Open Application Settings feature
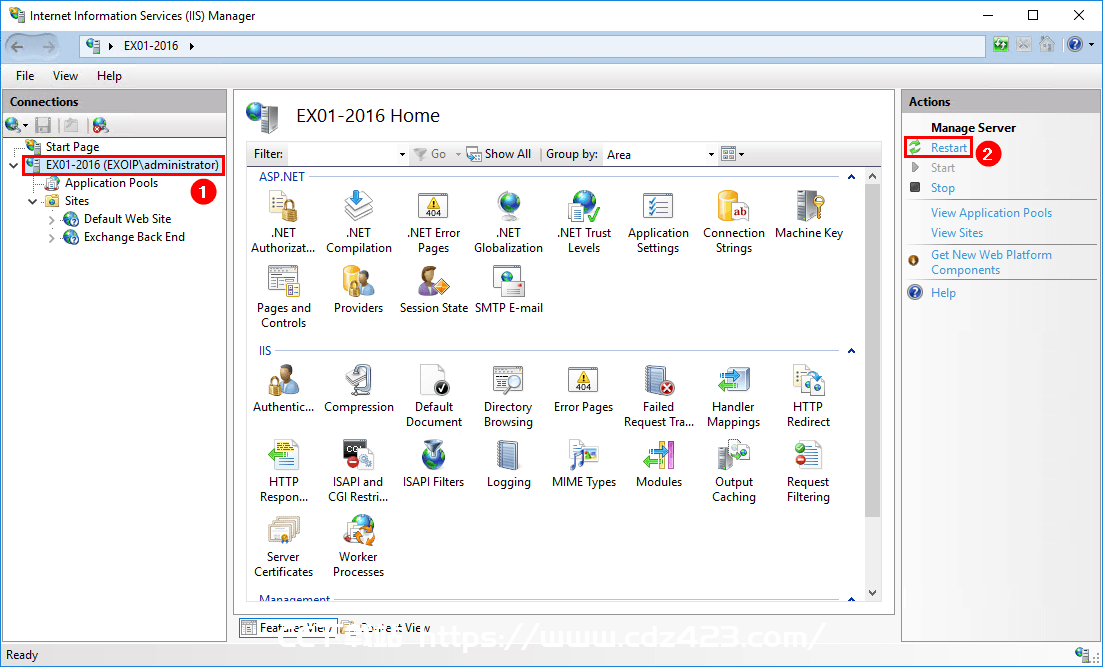This screenshot has height=667, width=1103. pos(658,222)
